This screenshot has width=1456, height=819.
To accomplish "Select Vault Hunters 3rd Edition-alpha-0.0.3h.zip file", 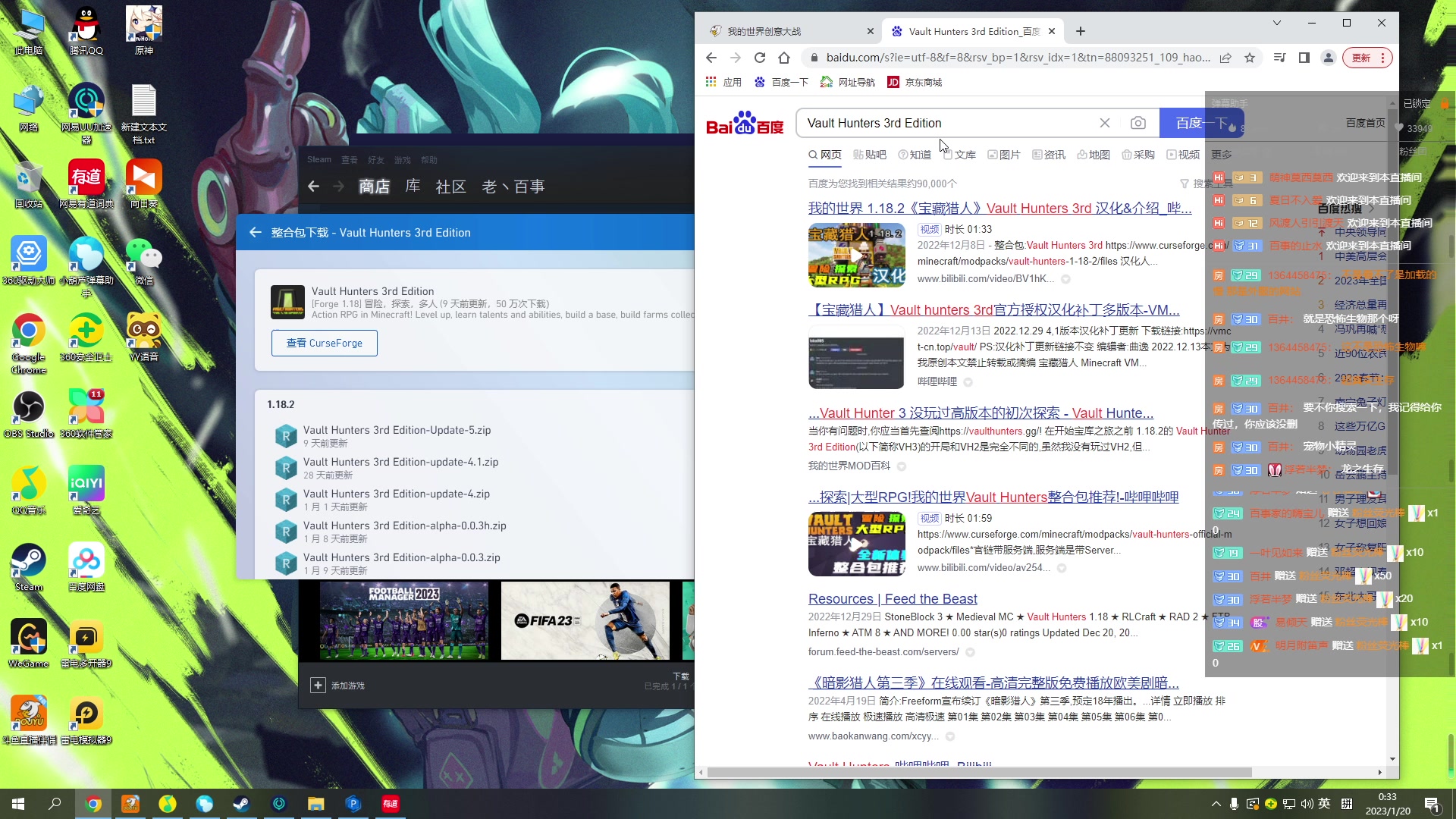I will pos(404,526).
